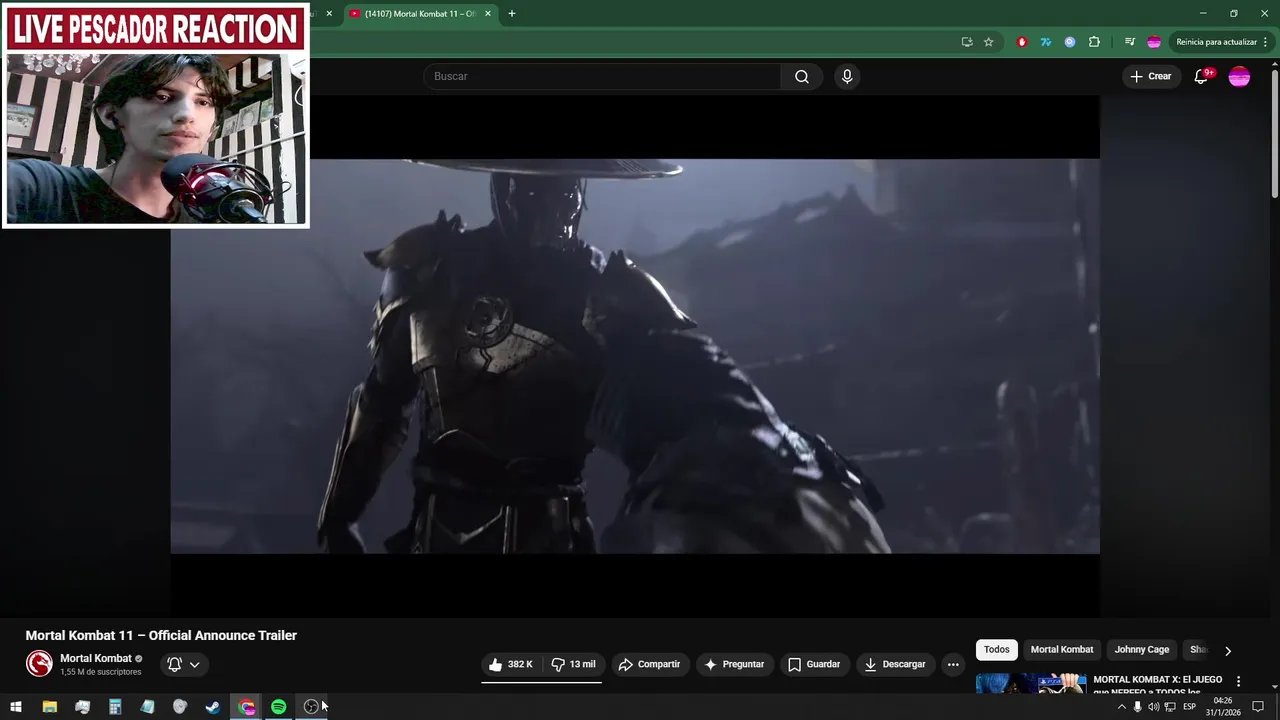The height and width of the screenshot is (720, 1280).
Task: Open YouTube notifications bell with 9+ badge
Action: (x=1203, y=76)
